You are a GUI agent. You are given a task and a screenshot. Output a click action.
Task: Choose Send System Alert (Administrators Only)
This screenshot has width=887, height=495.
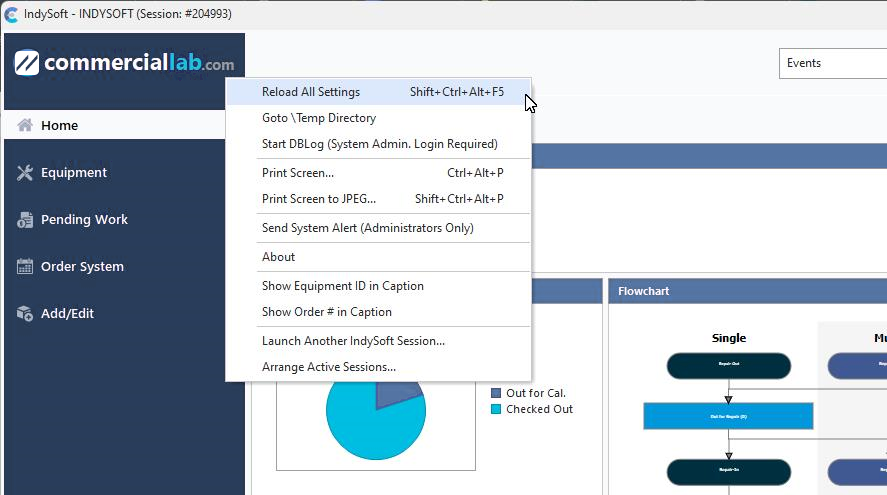378,227
